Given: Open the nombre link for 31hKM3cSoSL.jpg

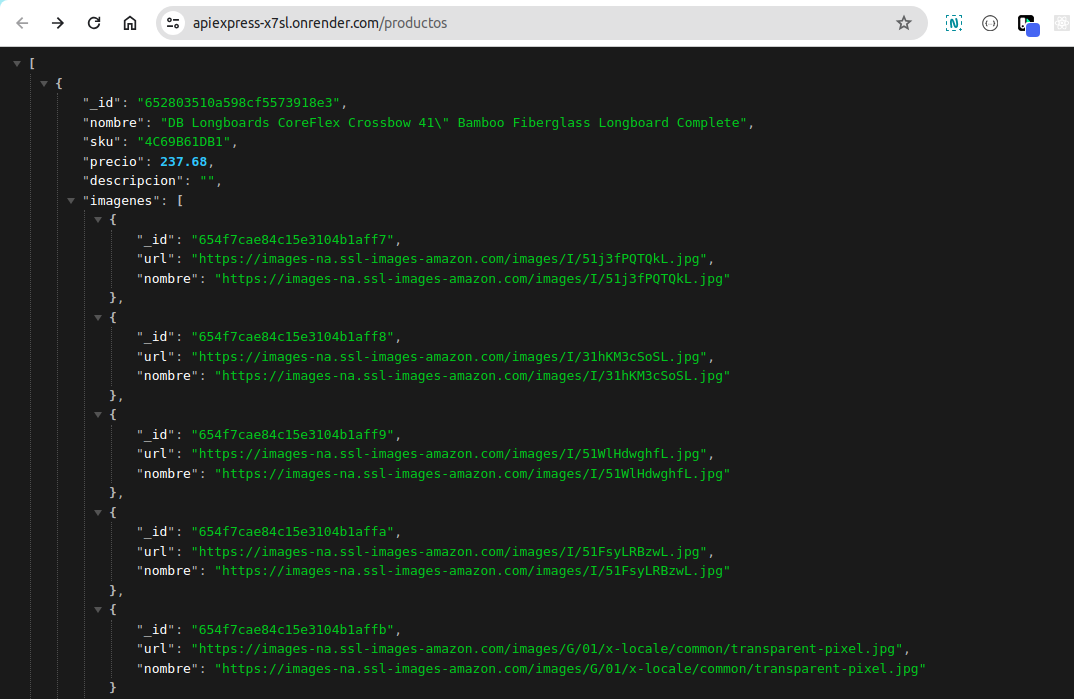Looking at the screenshot, I should pyautogui.click(x=473, y=376).
